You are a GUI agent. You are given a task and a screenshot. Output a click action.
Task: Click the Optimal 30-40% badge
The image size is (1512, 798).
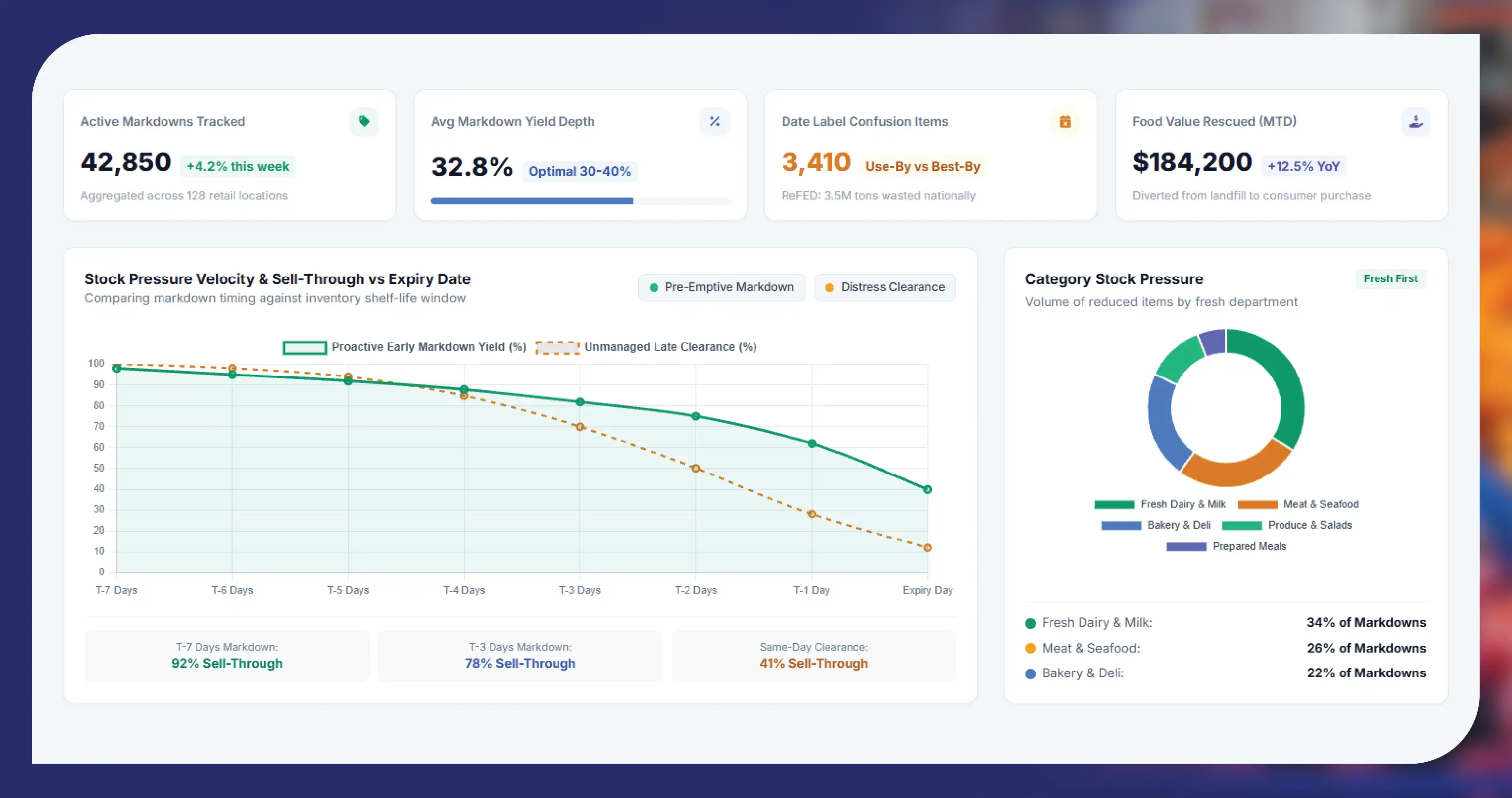tap(579, 171)
